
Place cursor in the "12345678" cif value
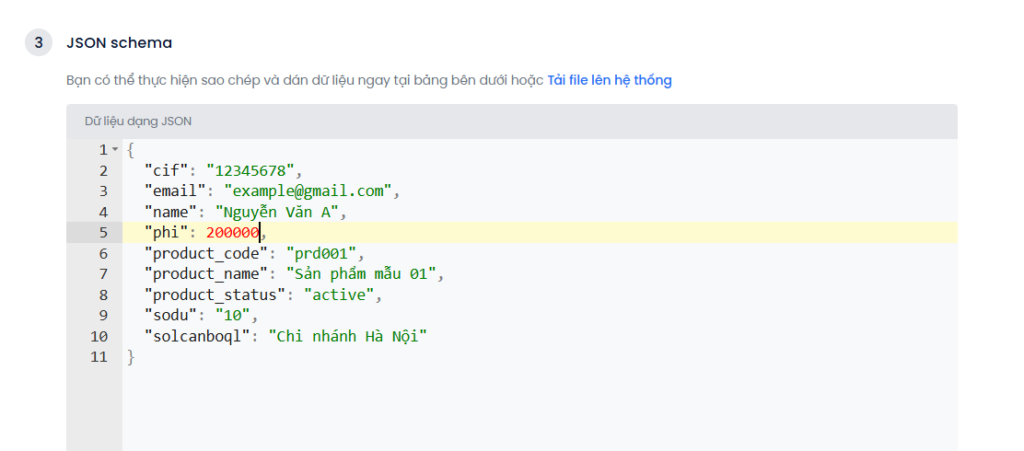tap(251, 171)
